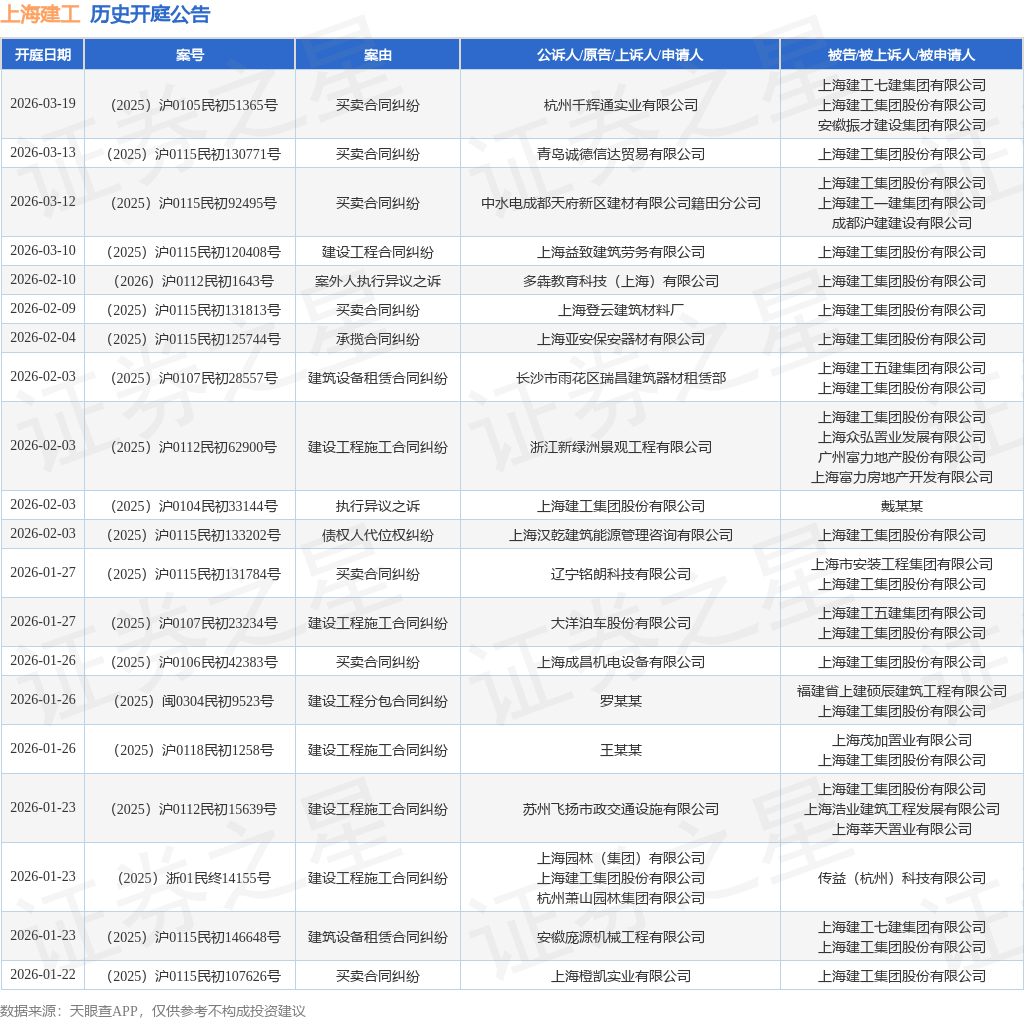This screenshot has width=1024, height=1020.
Task: Click cause 建设工程合同纠纷
Action: [x=377, y=251]
